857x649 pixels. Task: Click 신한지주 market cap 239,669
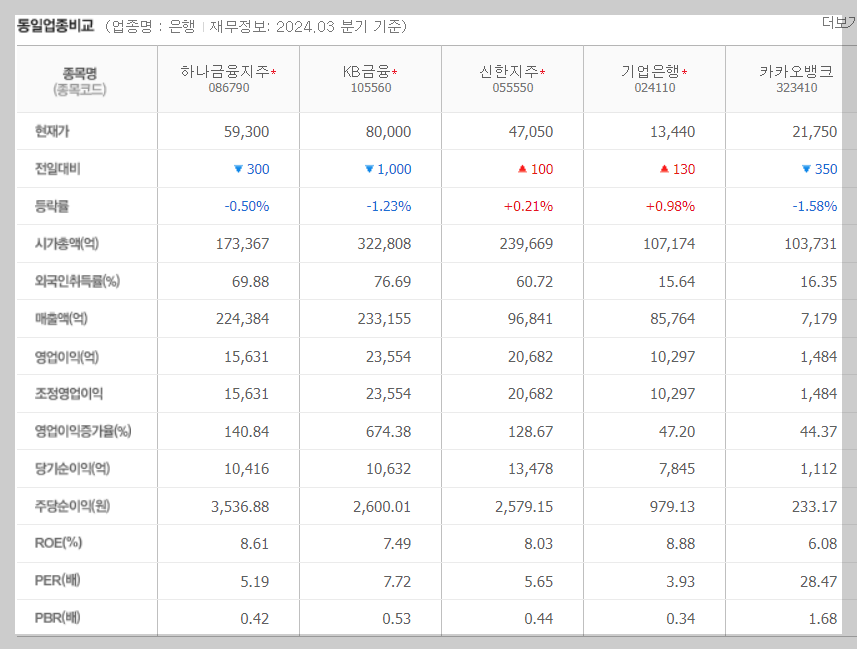click(x=526, y=244)
